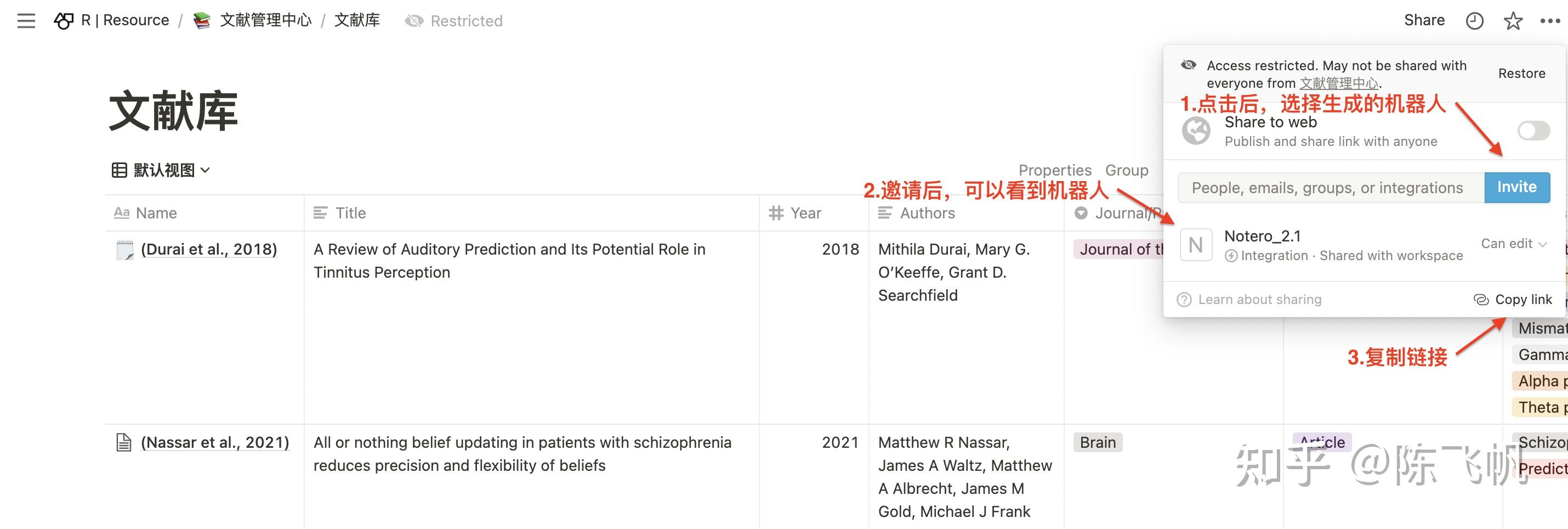Open page history clock icon
The image size is (1568, 529).
[1474, 21]
